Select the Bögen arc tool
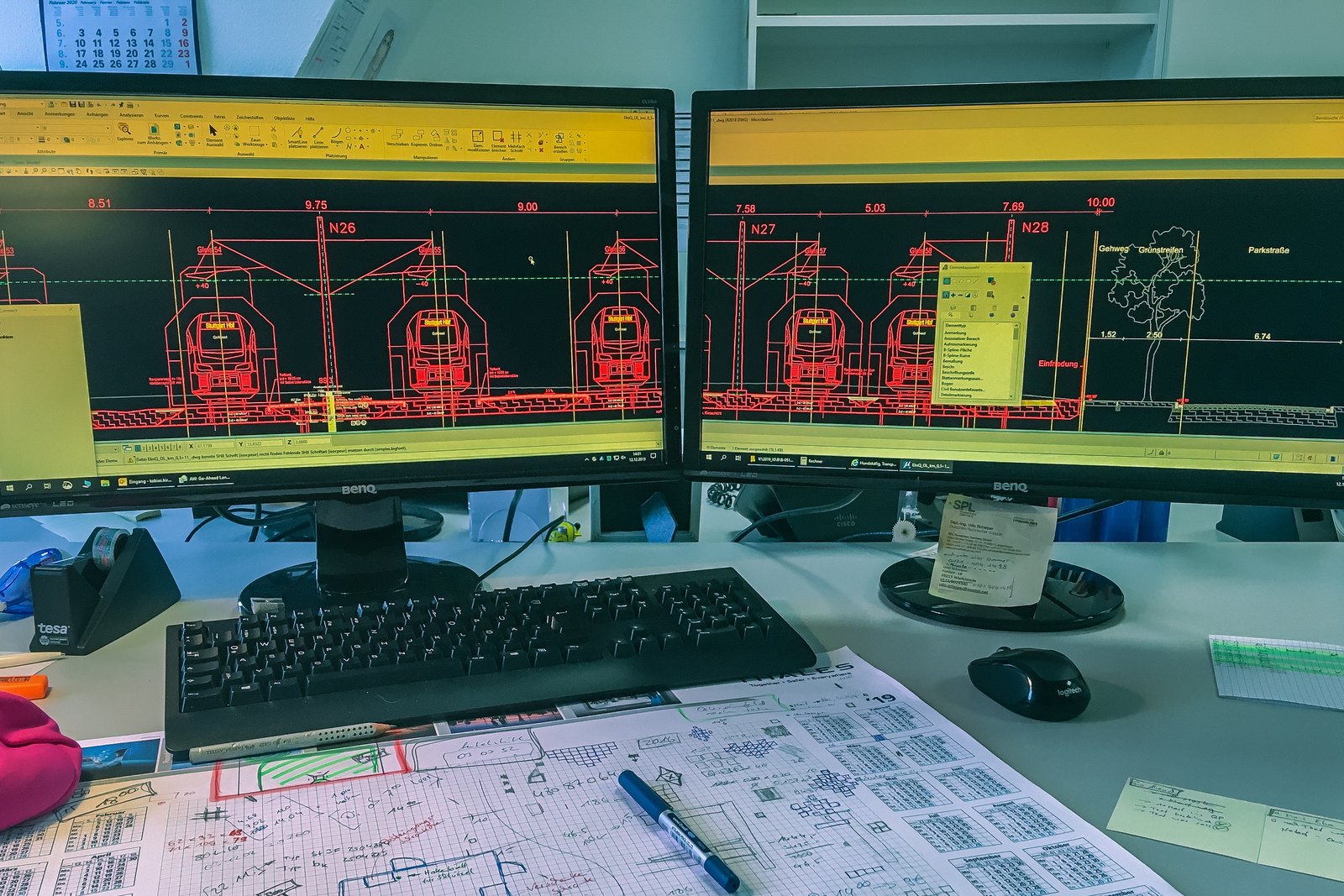Viewport: 1344px width, 896px height. (339, 136)
